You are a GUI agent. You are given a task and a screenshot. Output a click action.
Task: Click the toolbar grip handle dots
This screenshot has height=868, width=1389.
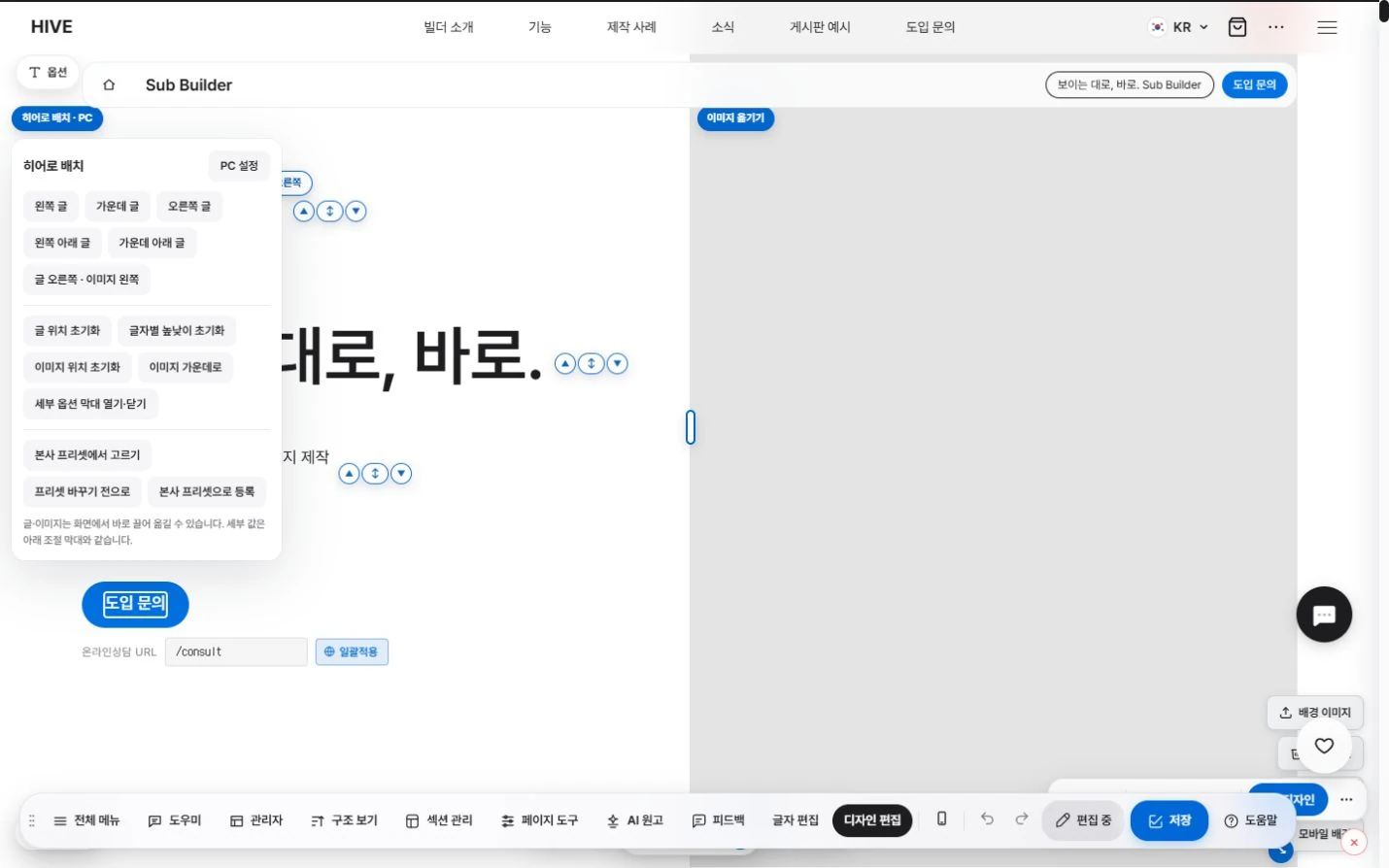tap(32, 820)
